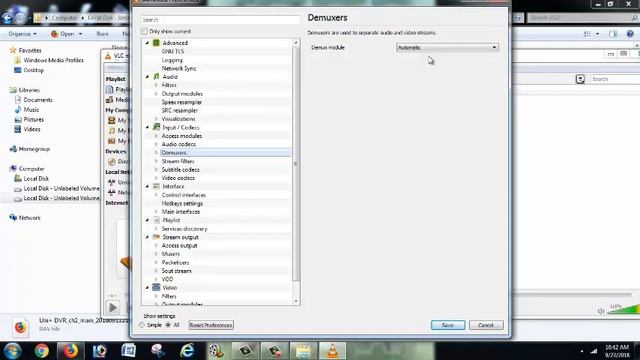Select Demuxers in the tree

click(x=174, y=153)
